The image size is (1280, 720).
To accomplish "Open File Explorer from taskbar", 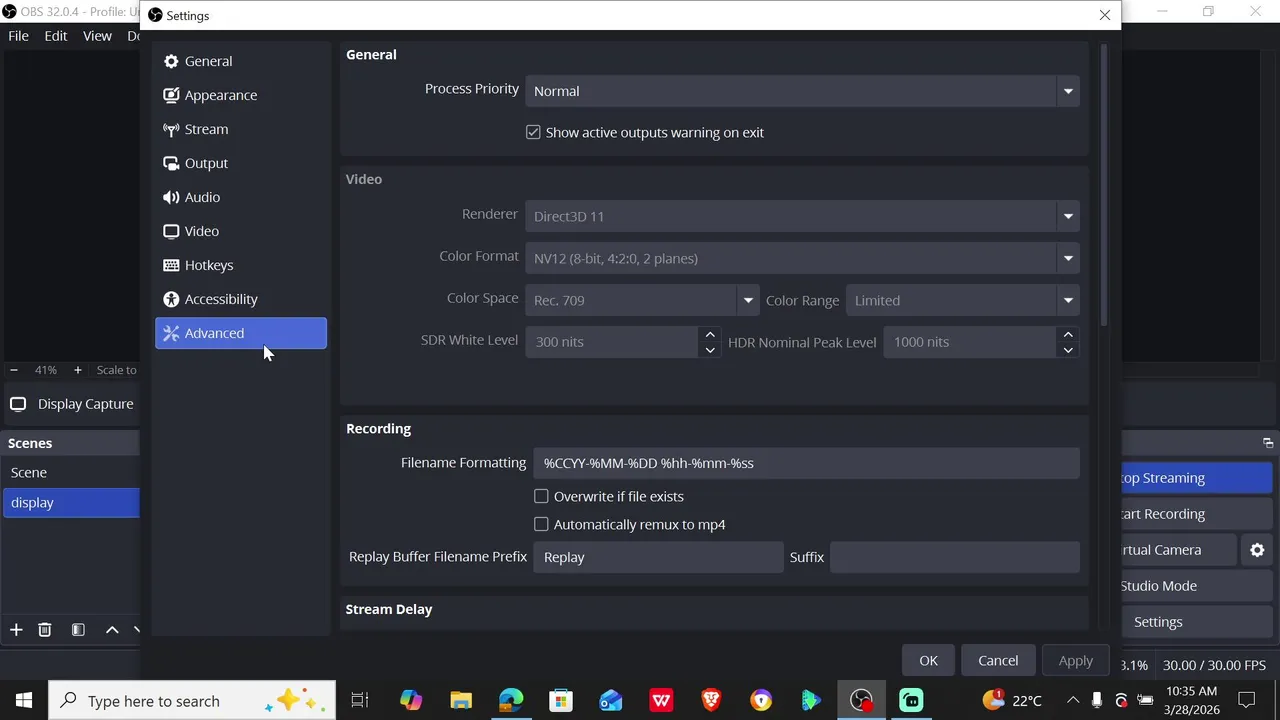I will (x=461, y=700).
